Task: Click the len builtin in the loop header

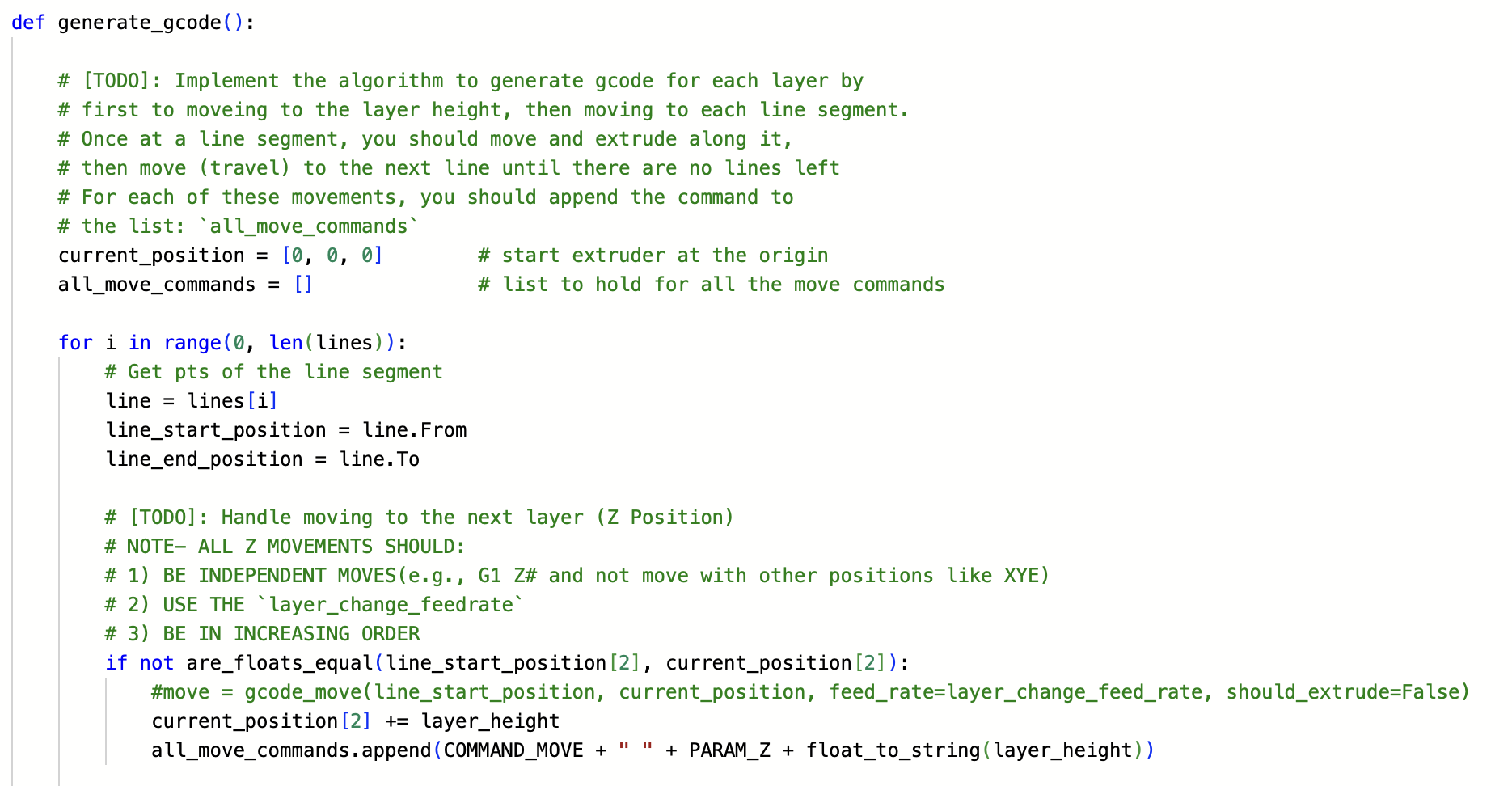Action: click(x=285, y=343)
